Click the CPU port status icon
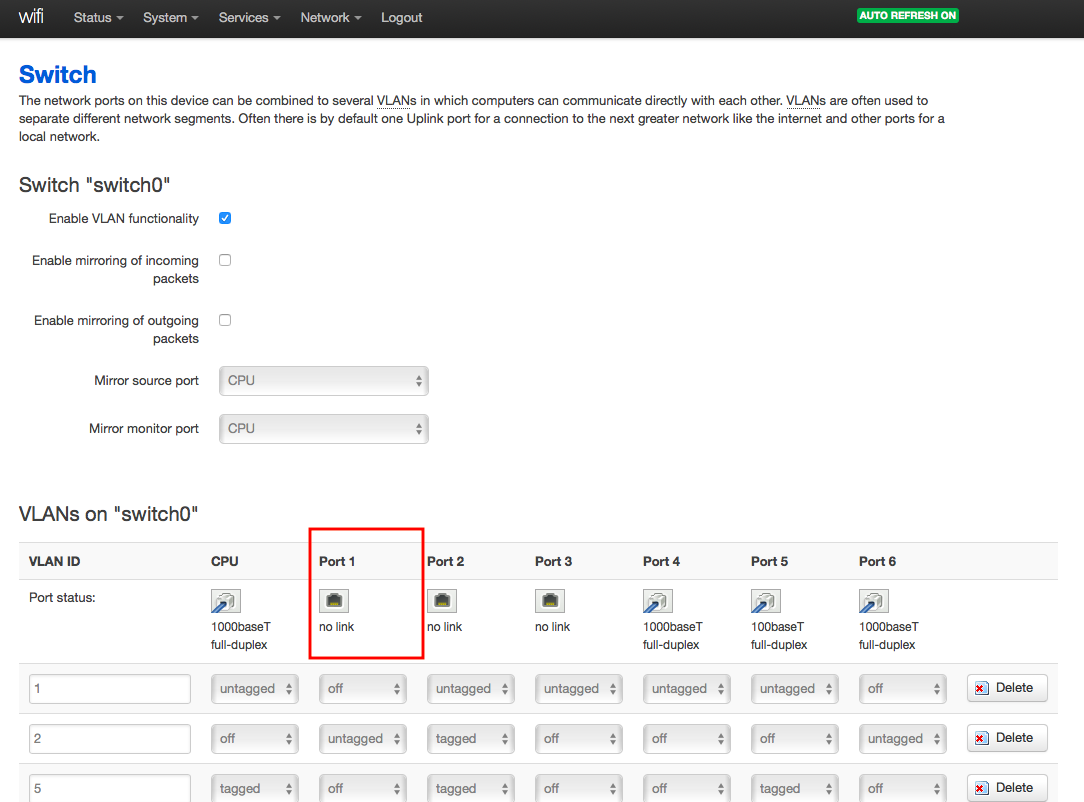 (225, 601)
